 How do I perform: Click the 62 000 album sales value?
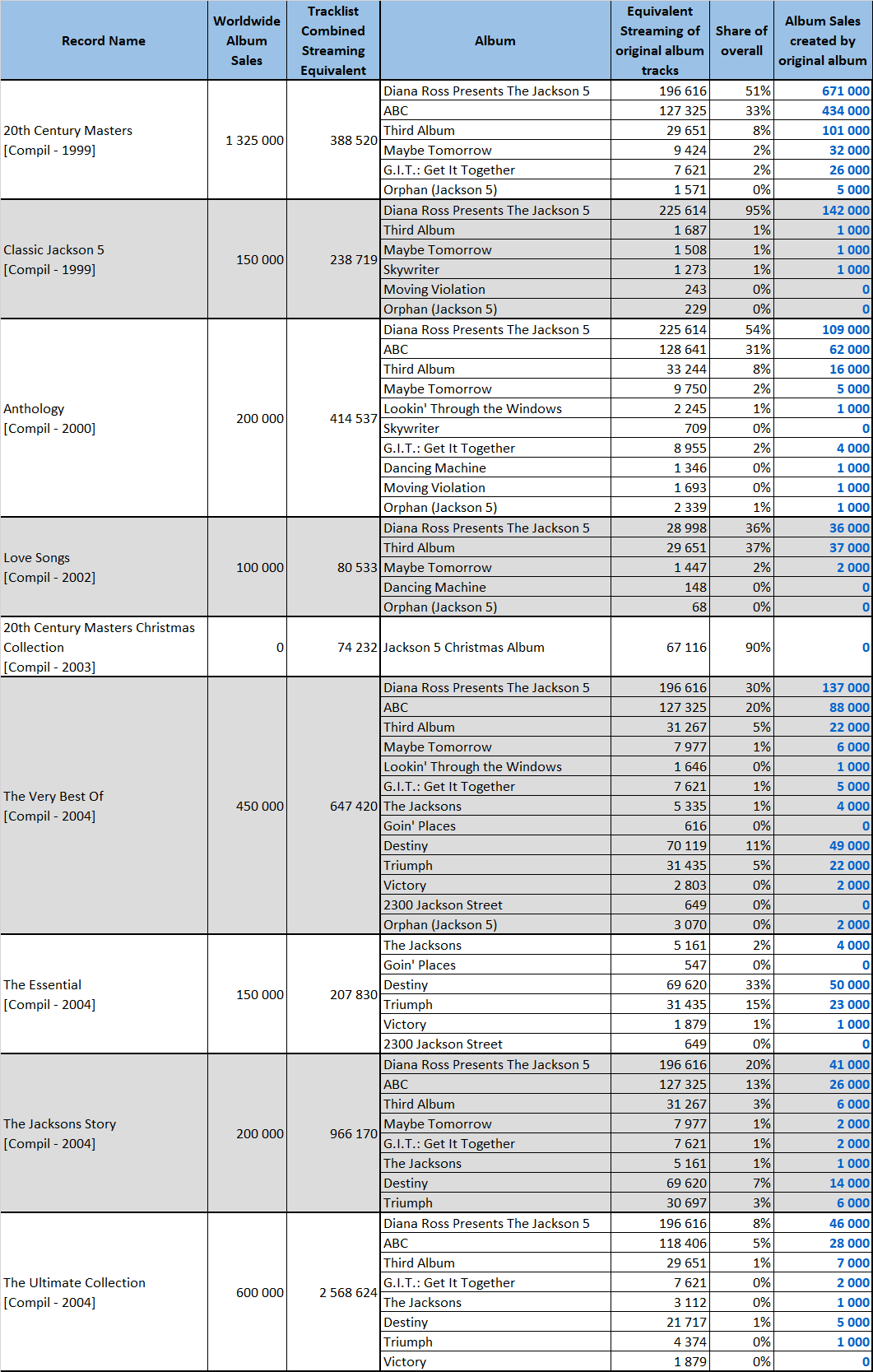coord(849,350)
